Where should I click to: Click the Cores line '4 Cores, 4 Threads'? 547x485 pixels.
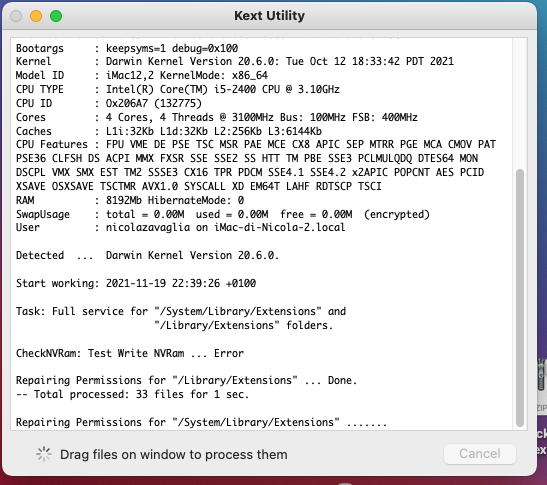217,117
